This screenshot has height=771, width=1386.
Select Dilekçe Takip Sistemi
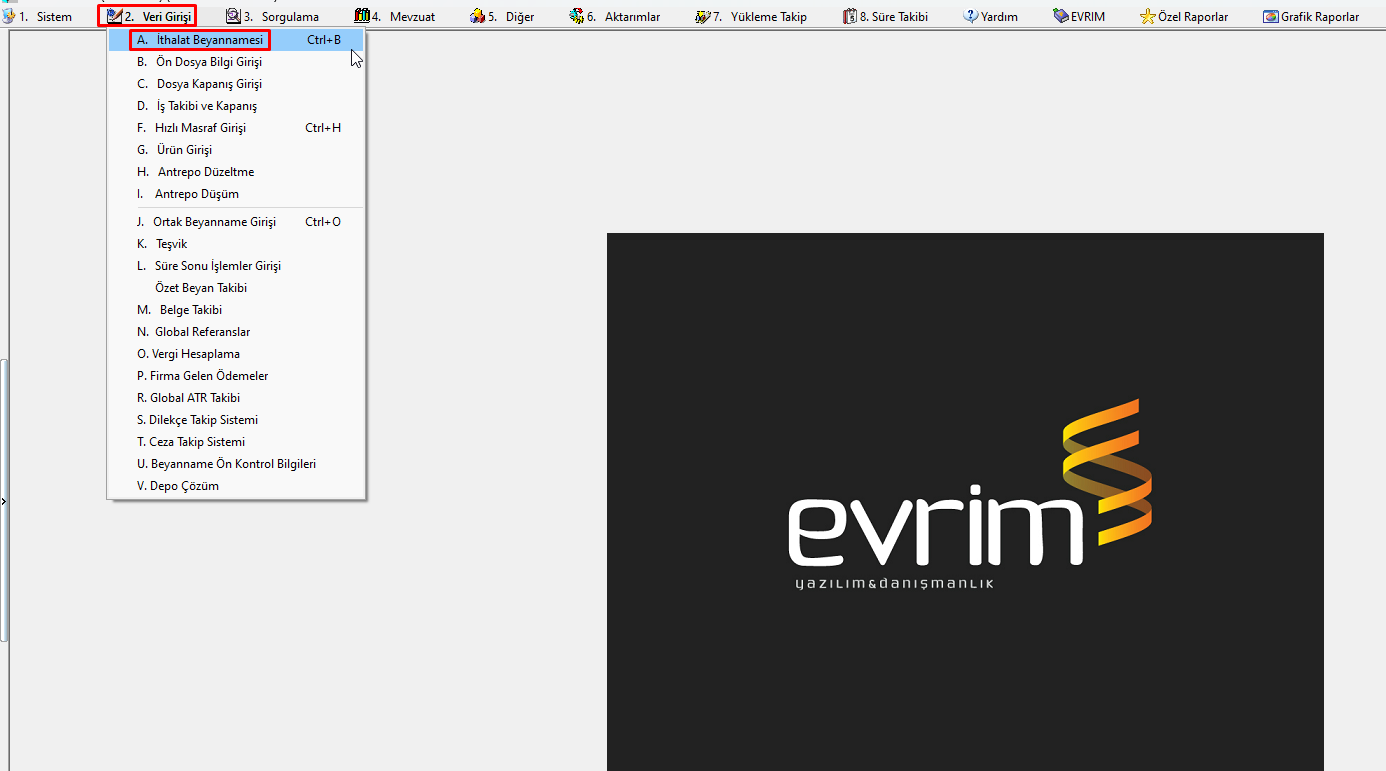tap(237, 420)
